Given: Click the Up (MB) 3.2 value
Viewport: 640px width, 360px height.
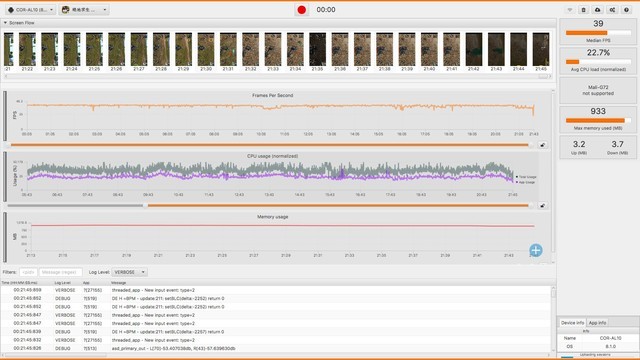Looking at the screenshot, I should pos(579,144).
